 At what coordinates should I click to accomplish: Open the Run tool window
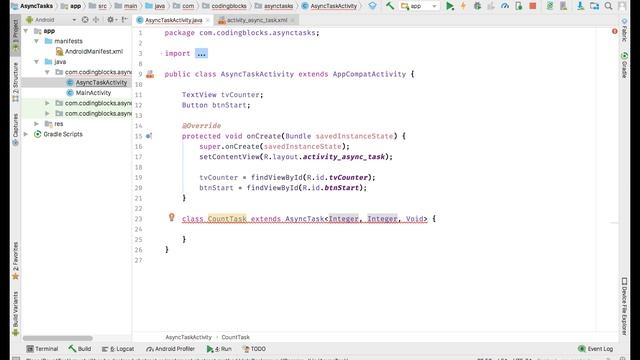click(219, 349)
